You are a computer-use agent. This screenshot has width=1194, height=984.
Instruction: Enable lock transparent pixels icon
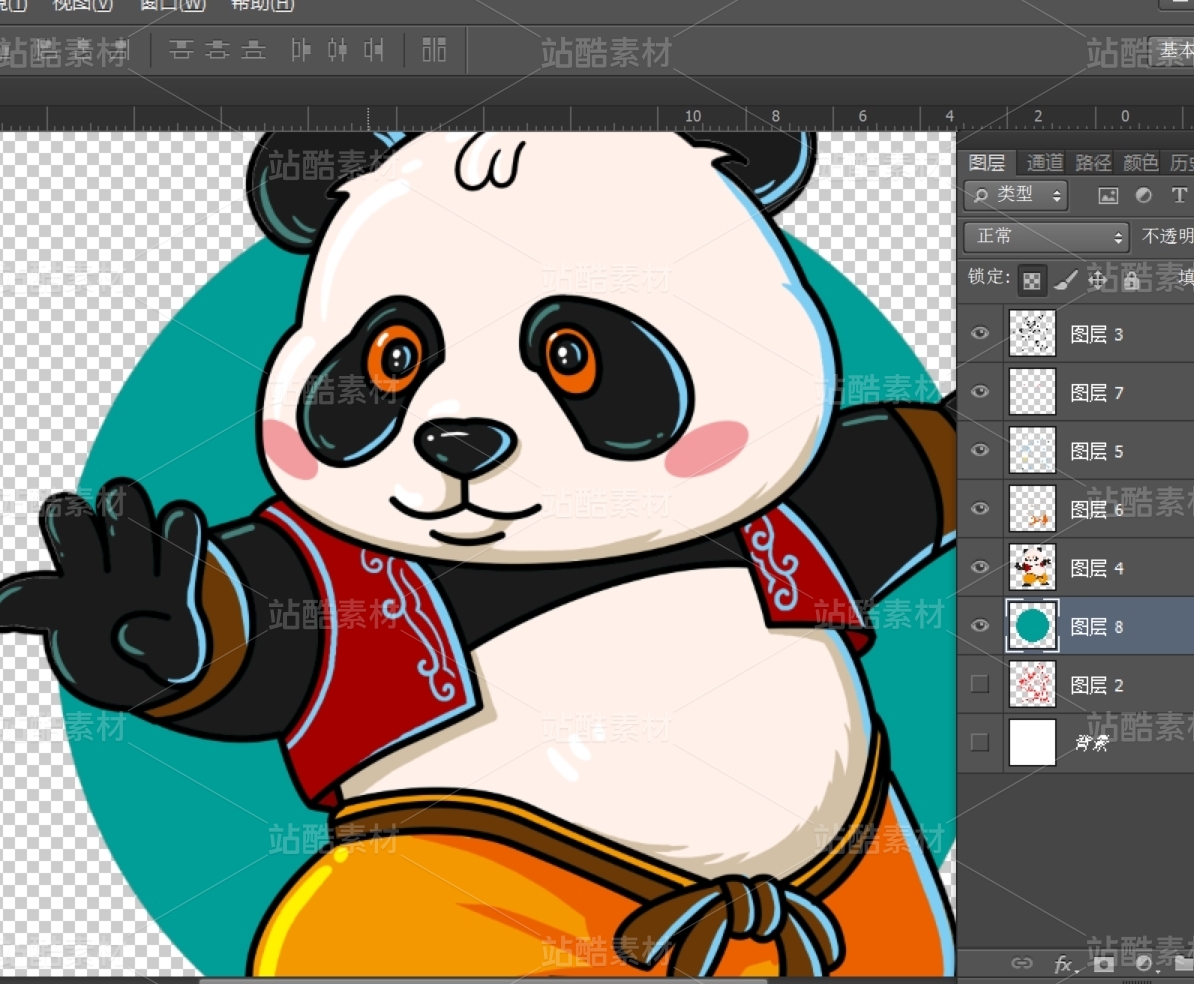tap(1031, 281)
